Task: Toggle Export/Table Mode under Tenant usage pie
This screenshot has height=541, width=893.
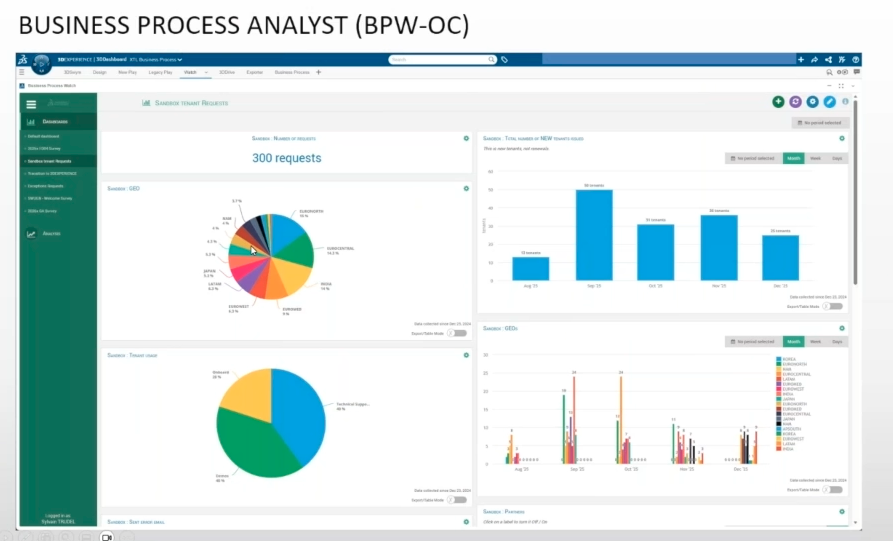Action: point(457,500)
